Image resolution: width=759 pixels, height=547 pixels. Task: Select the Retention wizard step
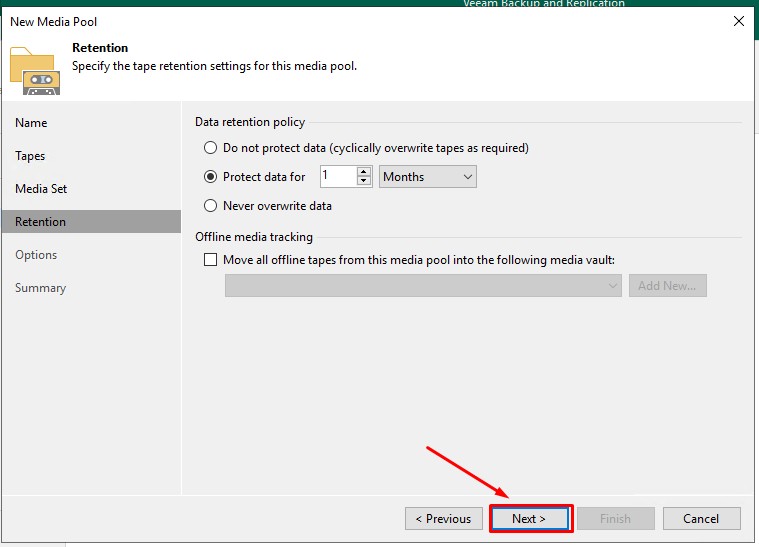(x=40, y=222)
